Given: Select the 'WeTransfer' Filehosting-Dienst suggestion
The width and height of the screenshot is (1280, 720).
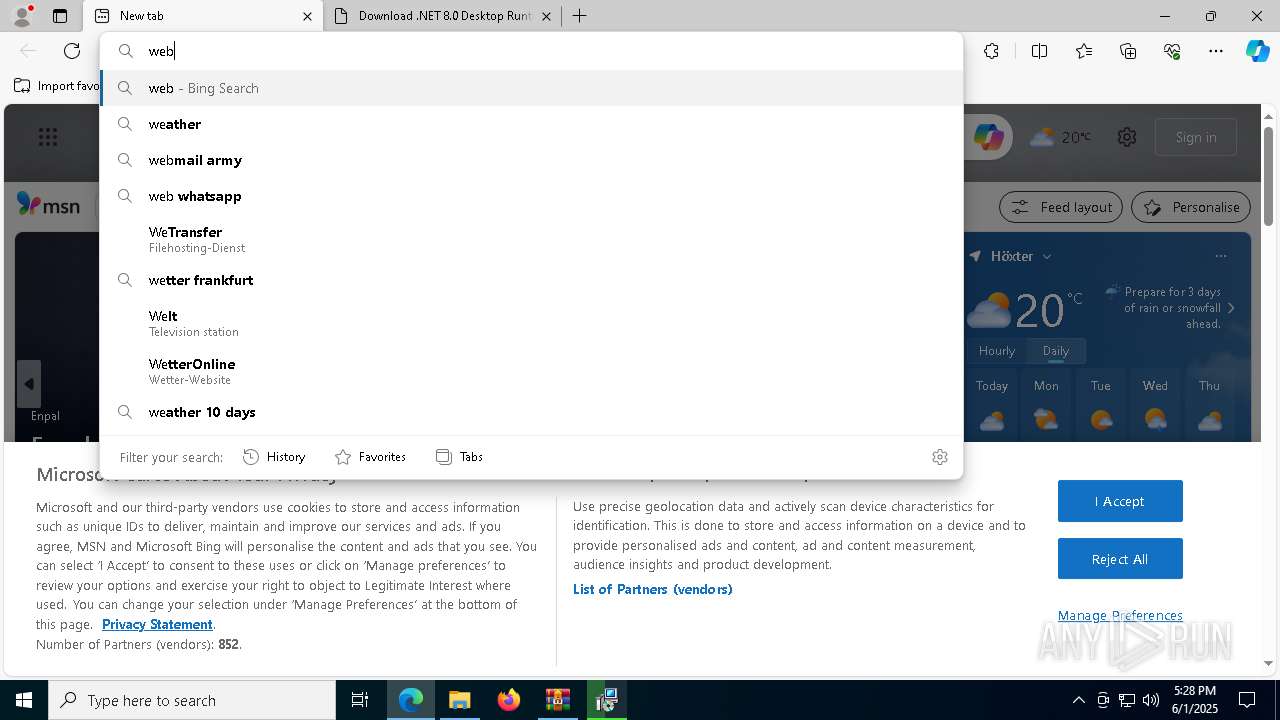Looking at the screenshot, I should coord(531,239).
